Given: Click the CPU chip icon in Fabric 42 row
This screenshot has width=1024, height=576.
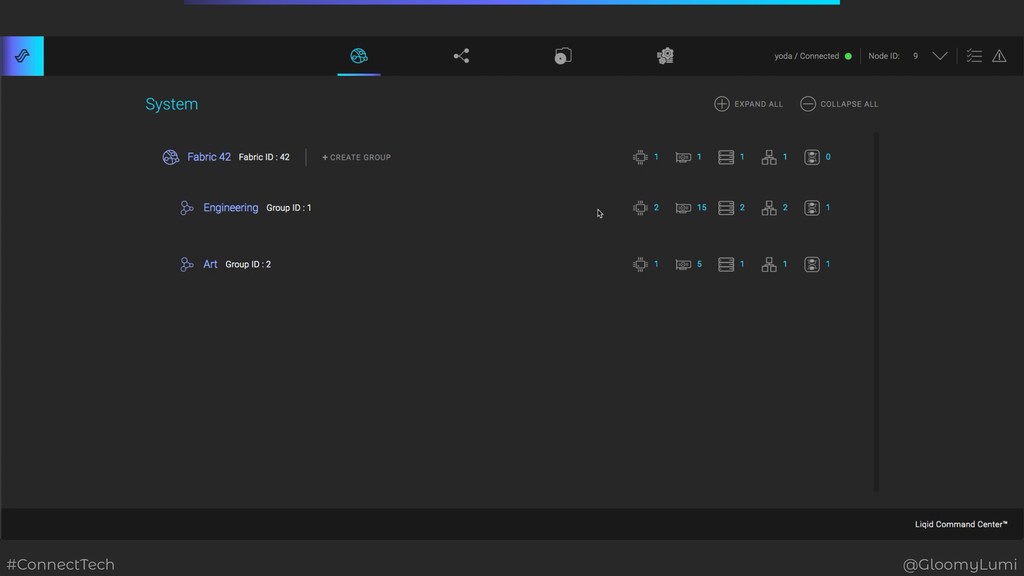Looking at the screenshot, I should (640, 157).
